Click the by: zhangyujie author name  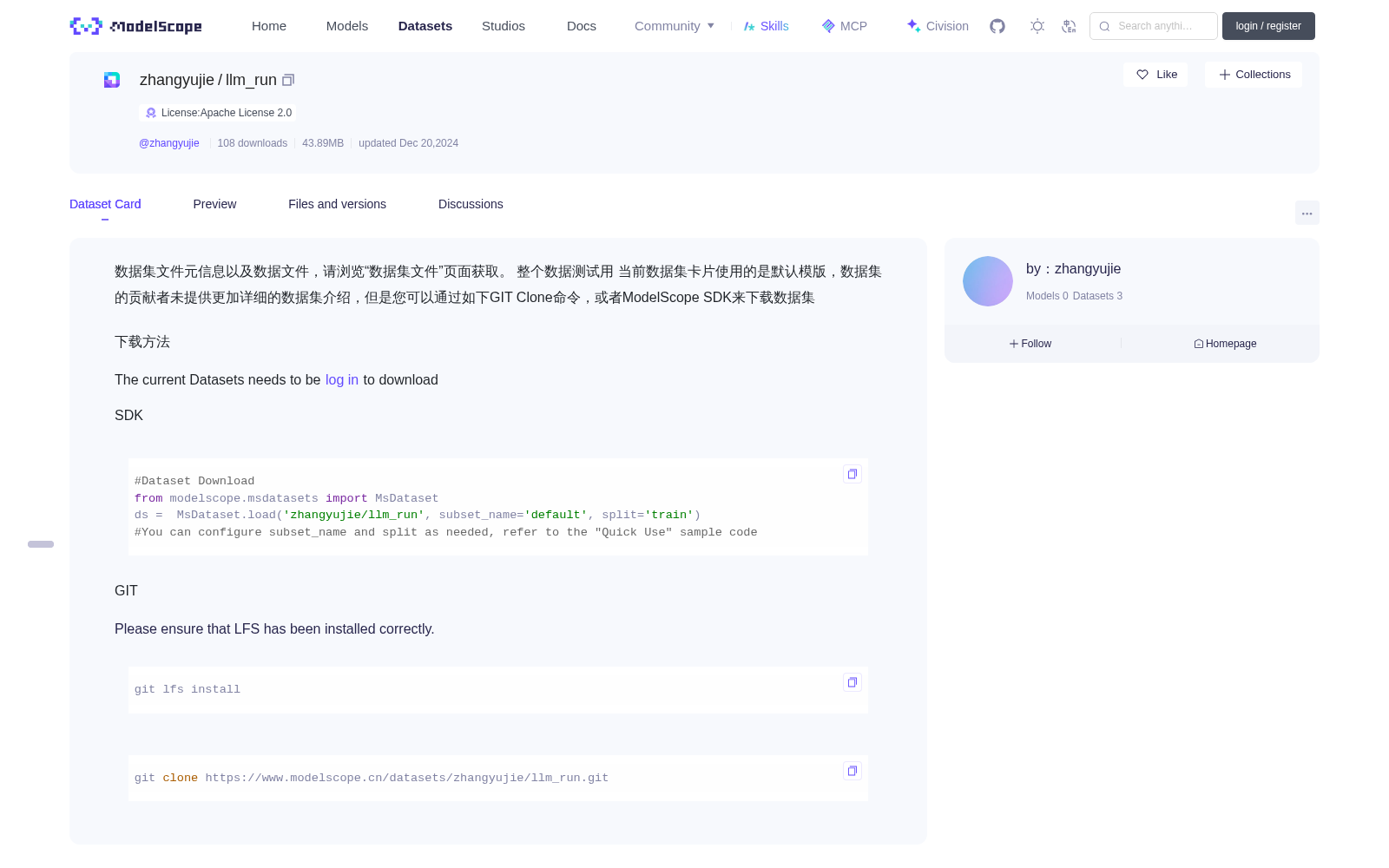(1073, 269)
